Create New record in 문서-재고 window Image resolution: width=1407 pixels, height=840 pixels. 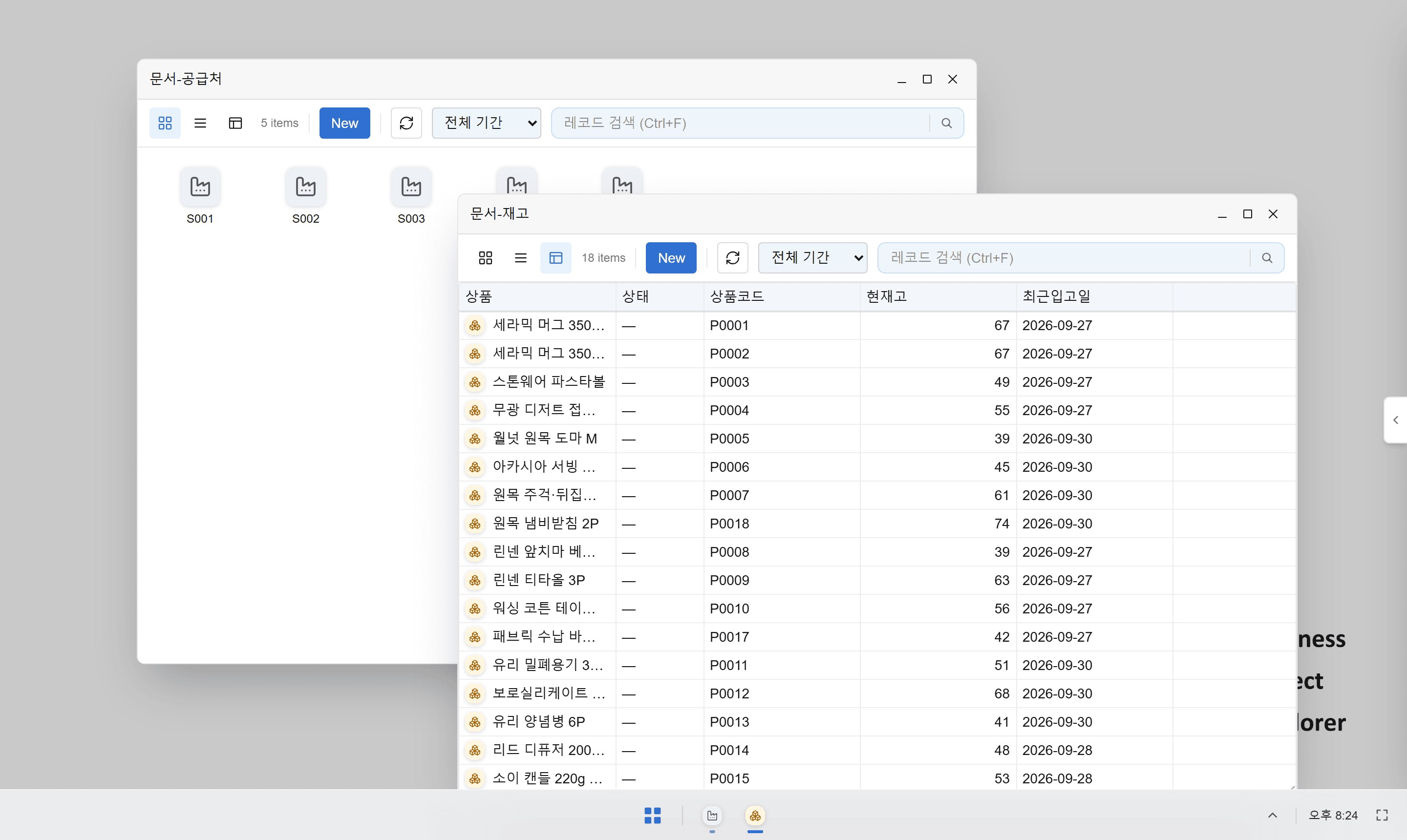[671, 257]
